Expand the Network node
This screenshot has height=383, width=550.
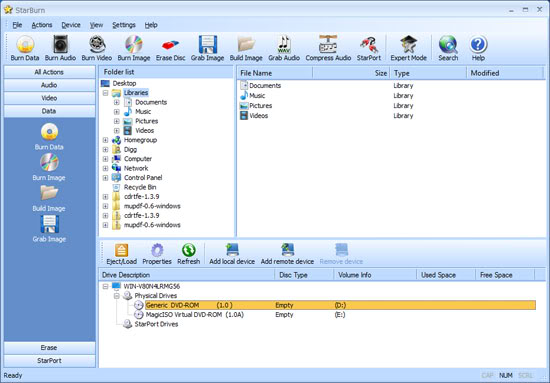105,169
